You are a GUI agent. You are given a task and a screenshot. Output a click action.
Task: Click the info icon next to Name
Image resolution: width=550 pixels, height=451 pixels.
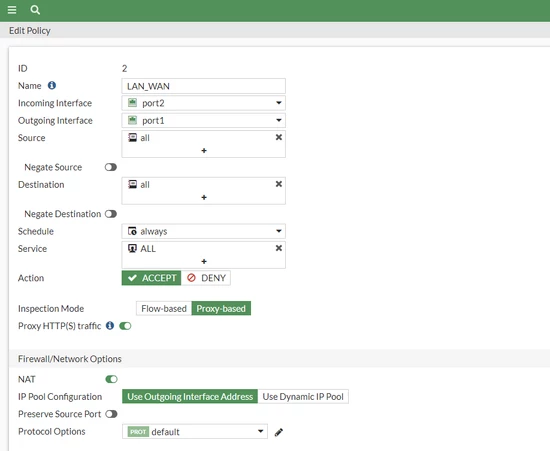(52, 85)
